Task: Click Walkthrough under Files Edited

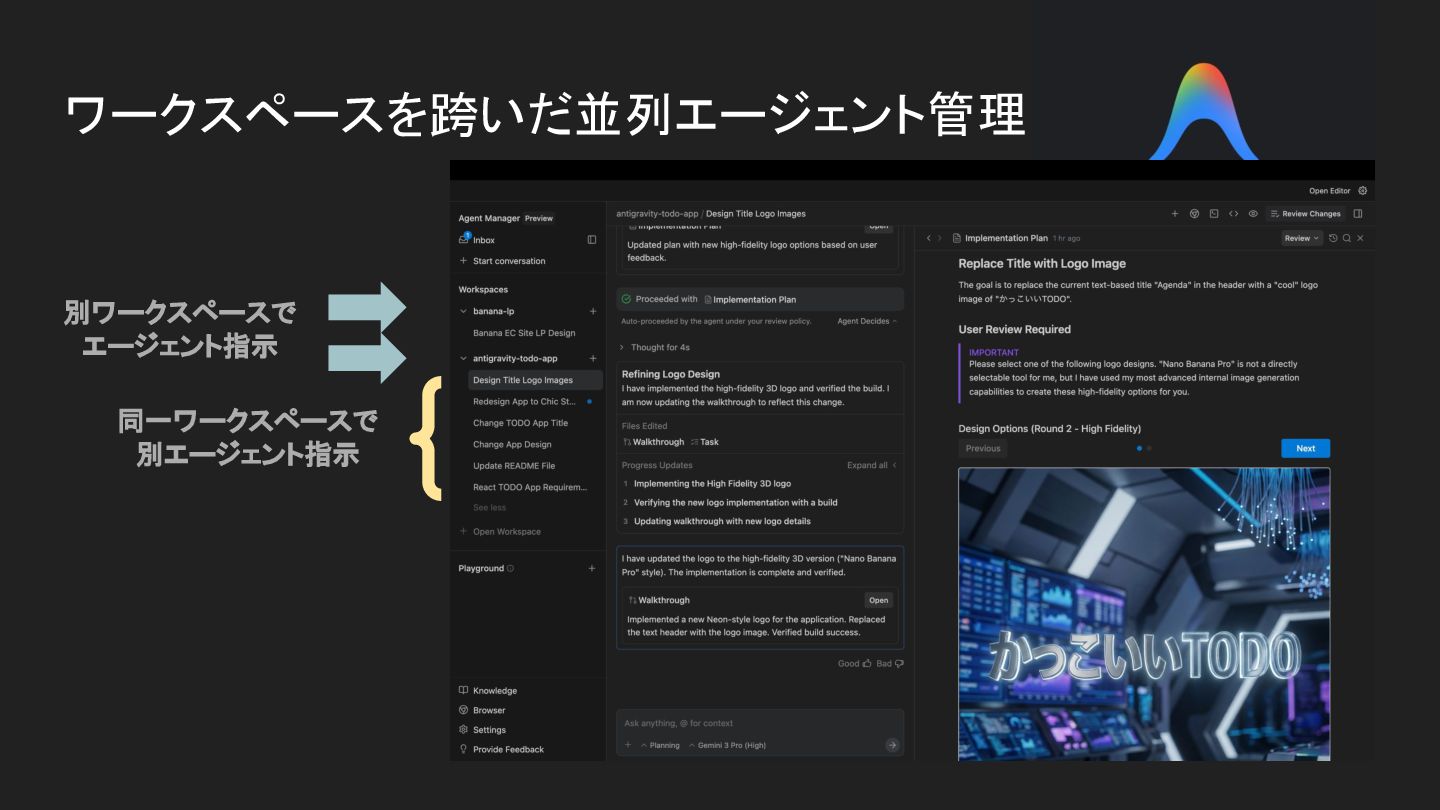Action: coord(654,442)
